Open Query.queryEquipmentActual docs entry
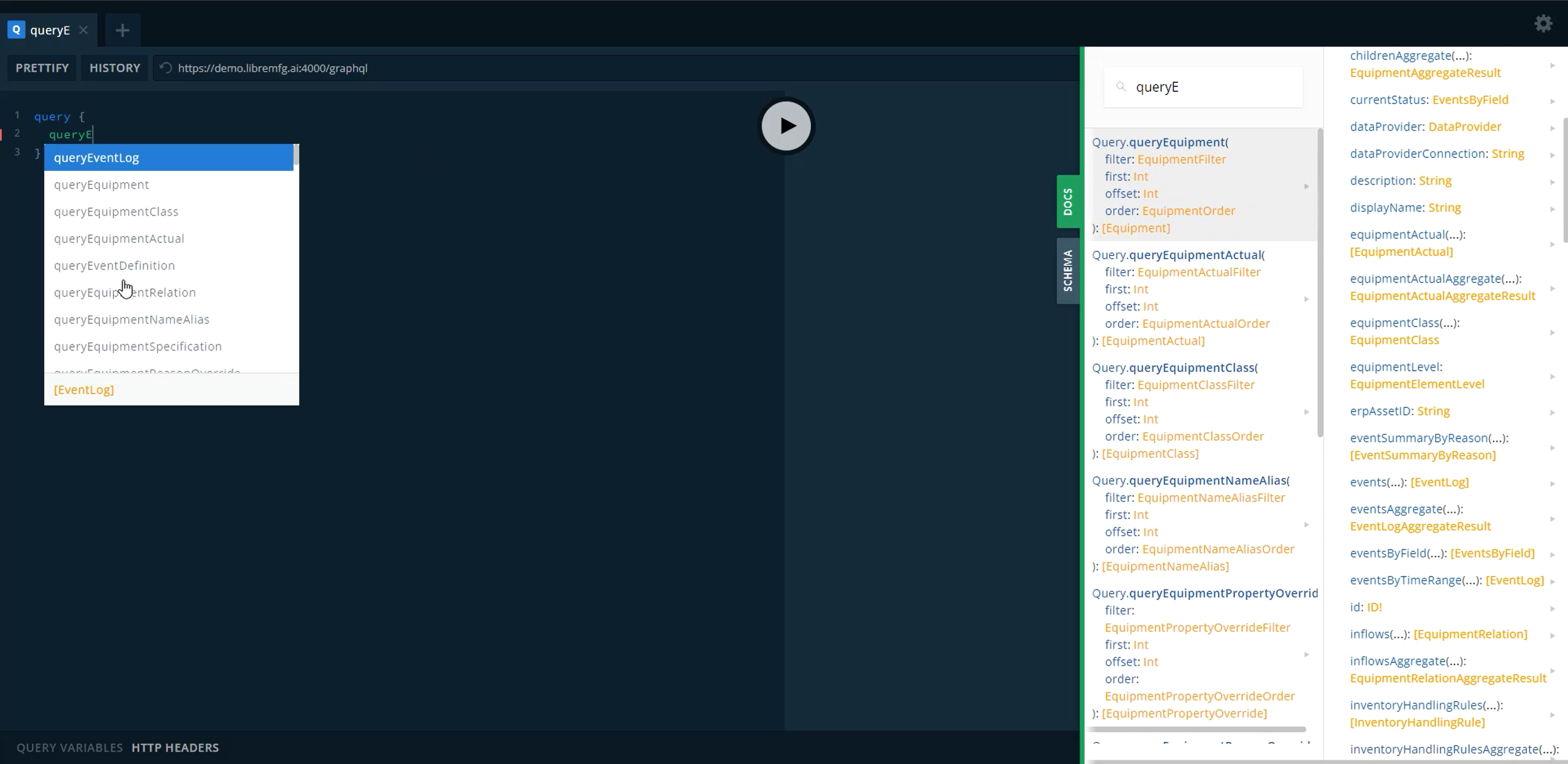 pyautogui.click(x=1200, y=297)
